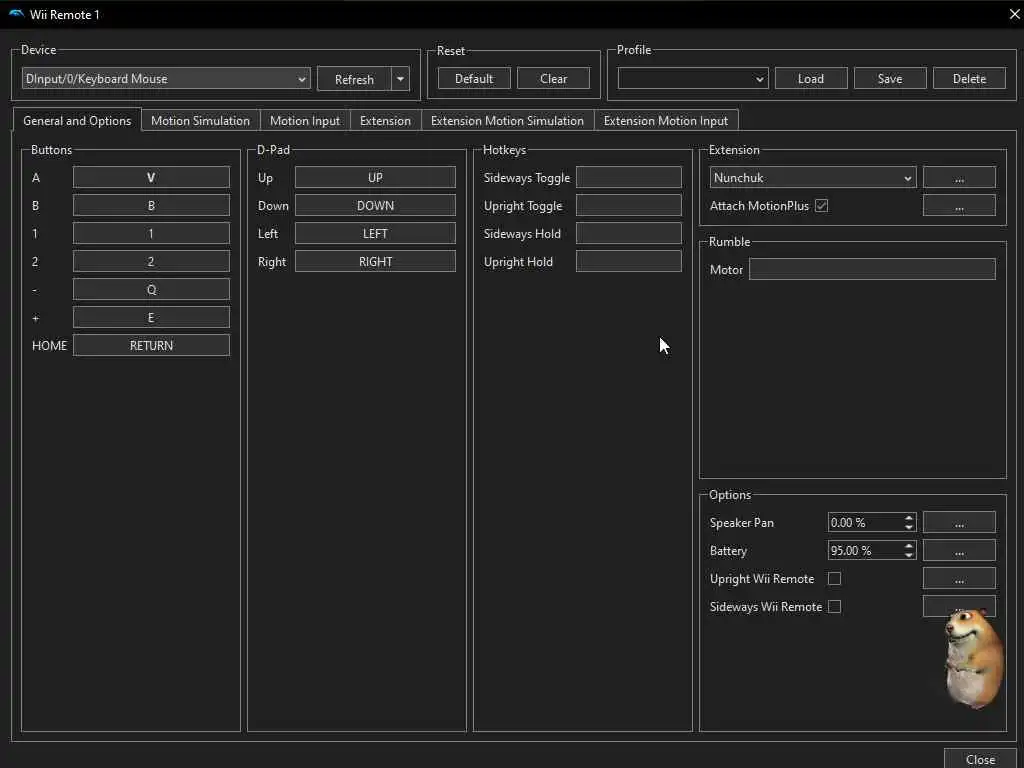
Task: Expand the Refresh button arrow menu
Action: [x=400, y=79]
